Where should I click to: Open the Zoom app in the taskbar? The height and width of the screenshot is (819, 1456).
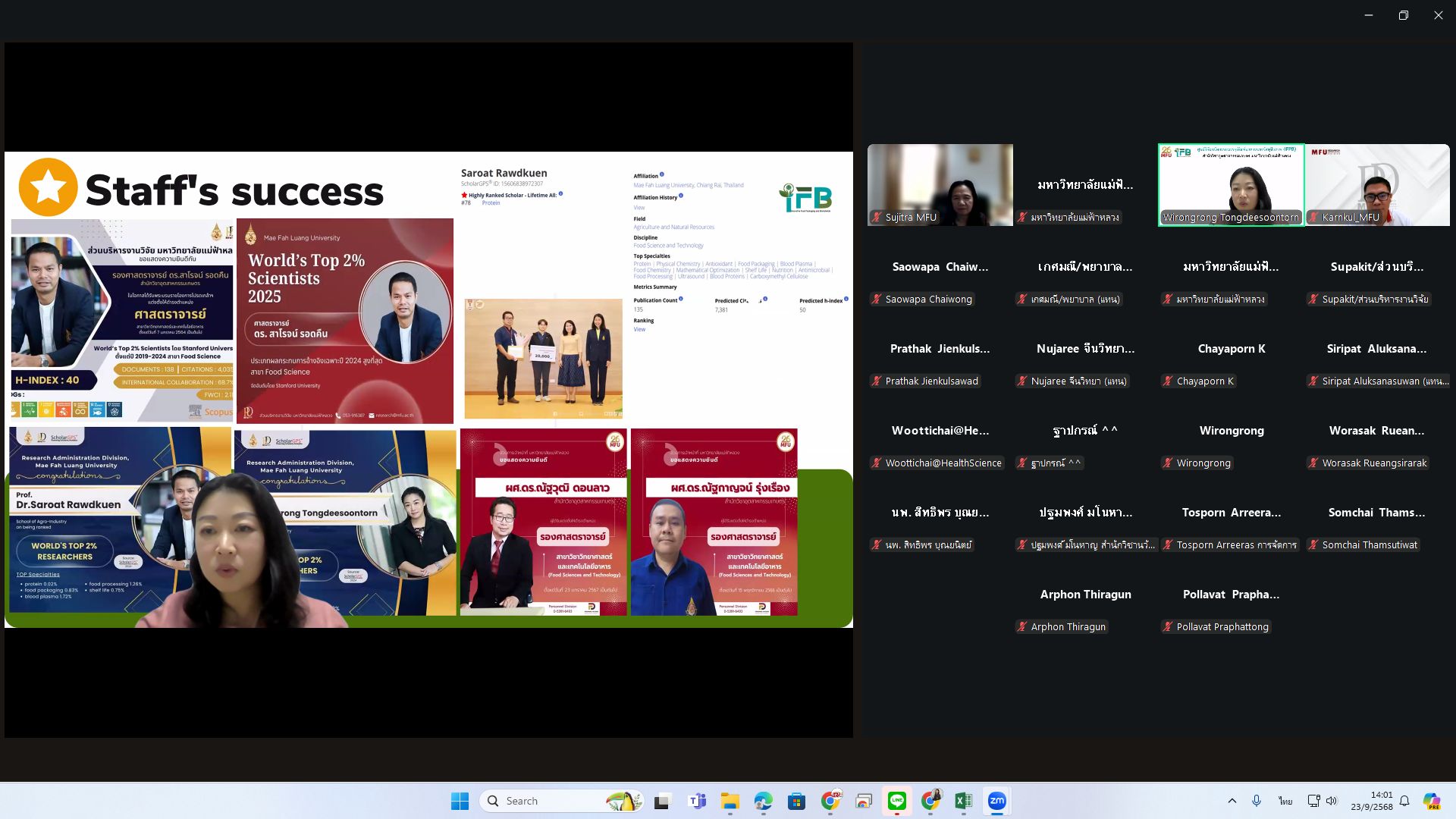(x=996, y=801)
